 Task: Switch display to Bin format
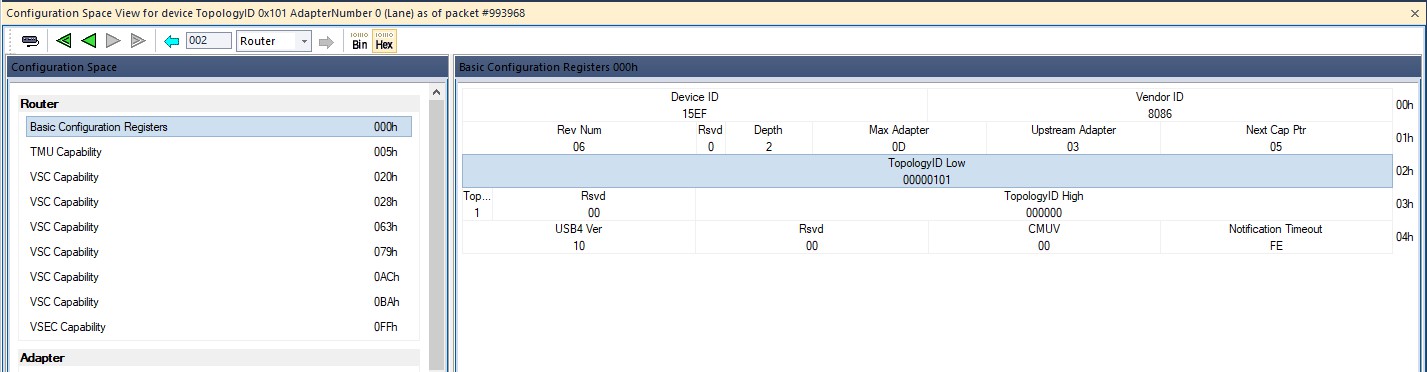[360, 41]
